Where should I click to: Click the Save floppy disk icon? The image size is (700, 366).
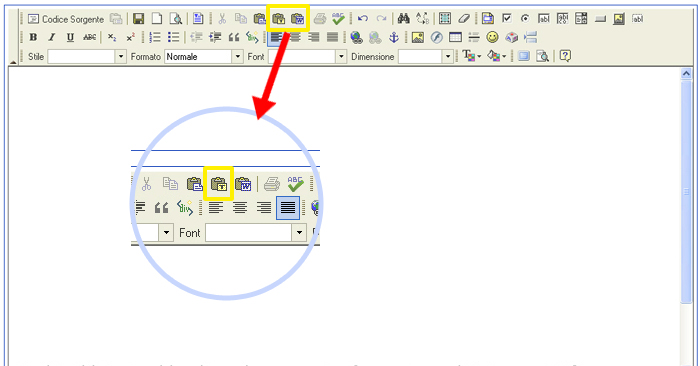tap(138, 19)
